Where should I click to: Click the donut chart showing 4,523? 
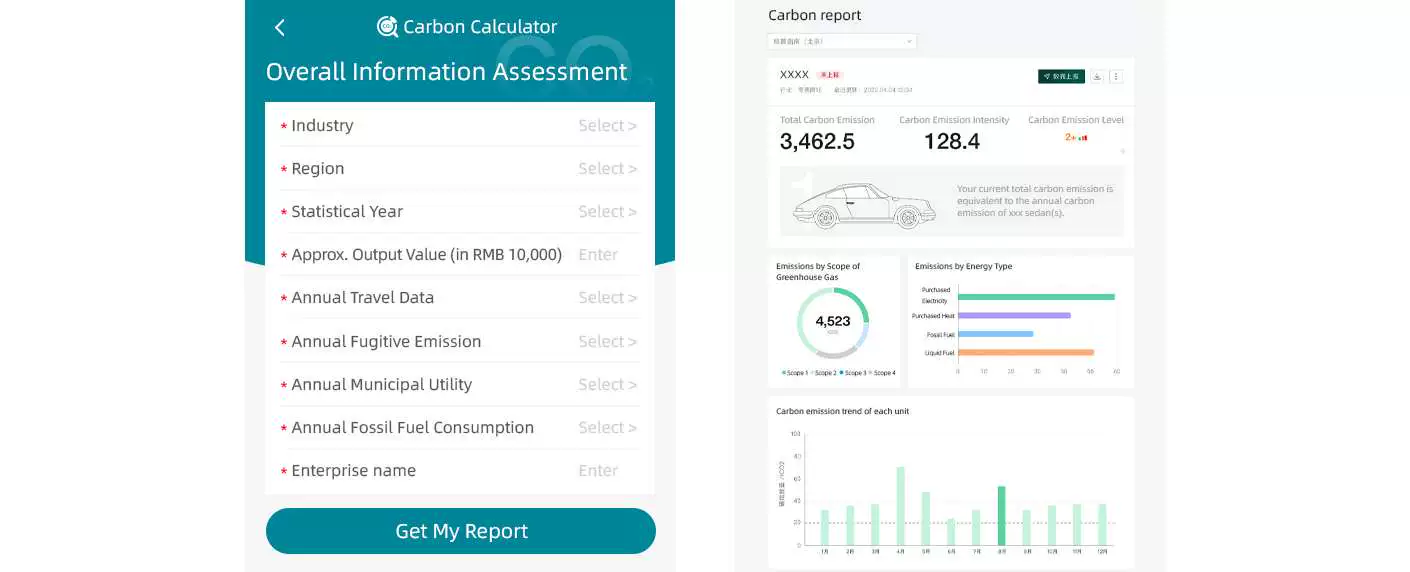pyautogui.click(x=833, y=323)
